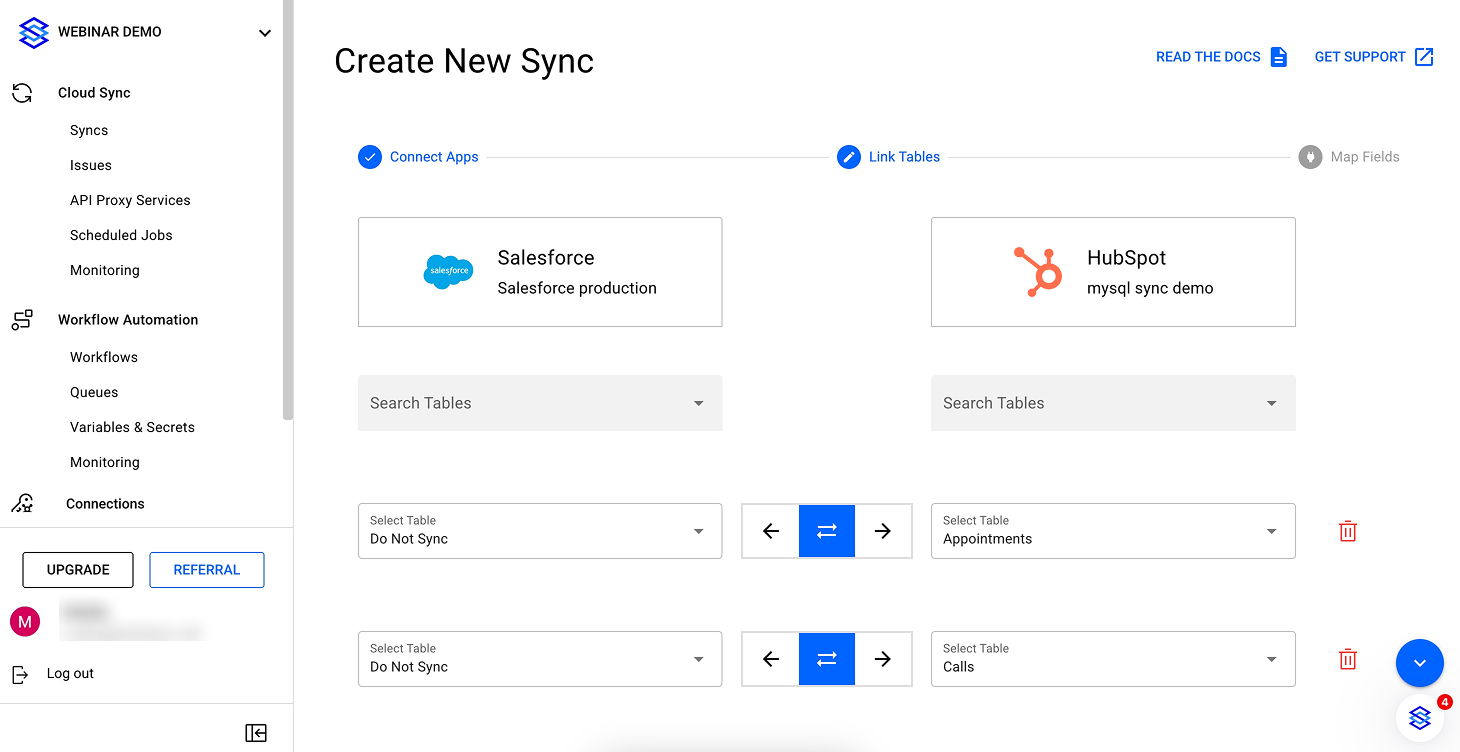Click the Connect Apps checkmark step icon

click(x=370, y=157)
